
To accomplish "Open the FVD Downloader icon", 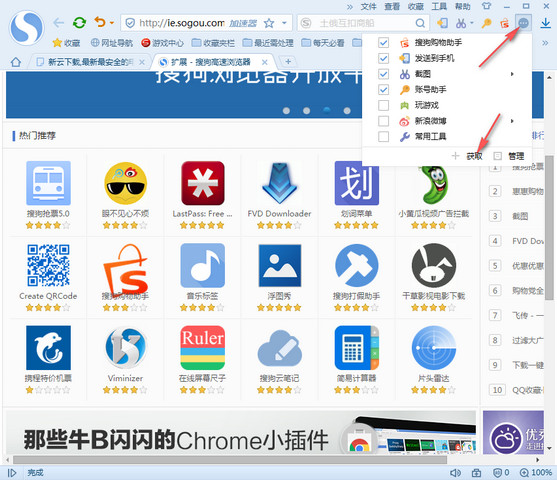I will (x=280, y=183).
